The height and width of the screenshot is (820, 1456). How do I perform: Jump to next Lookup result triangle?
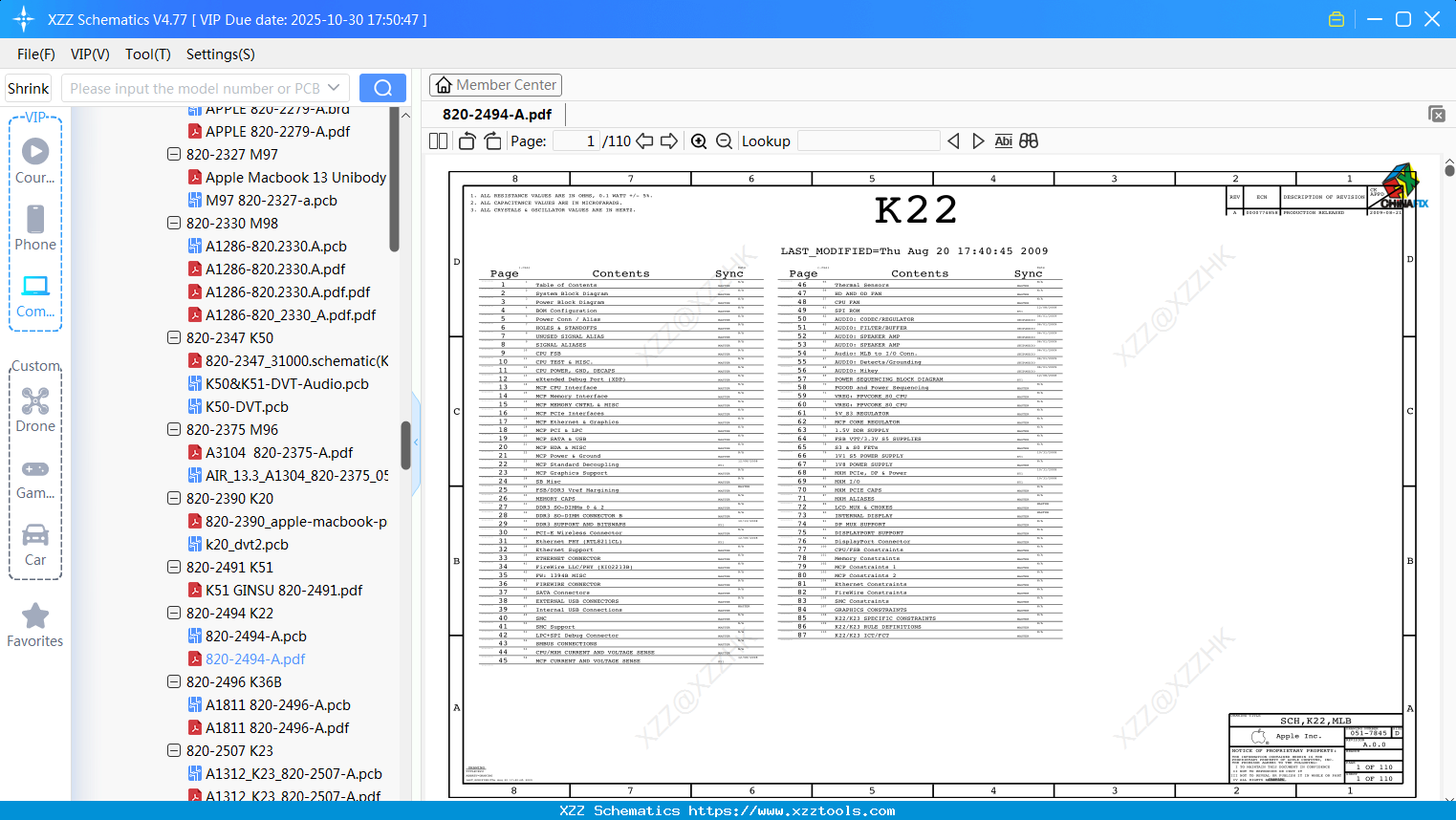coord(978,141)
